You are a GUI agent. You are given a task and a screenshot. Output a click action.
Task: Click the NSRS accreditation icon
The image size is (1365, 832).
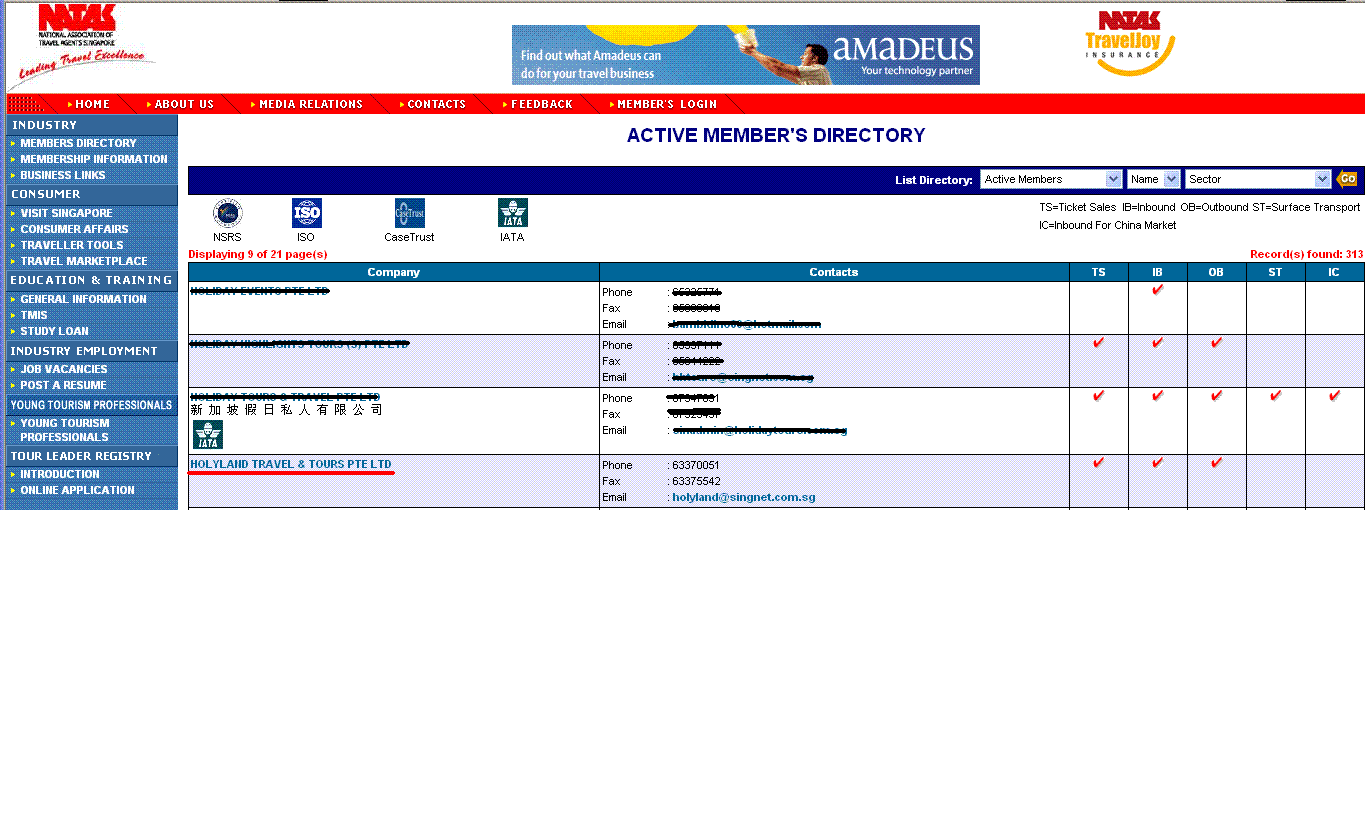pos(227,213)
